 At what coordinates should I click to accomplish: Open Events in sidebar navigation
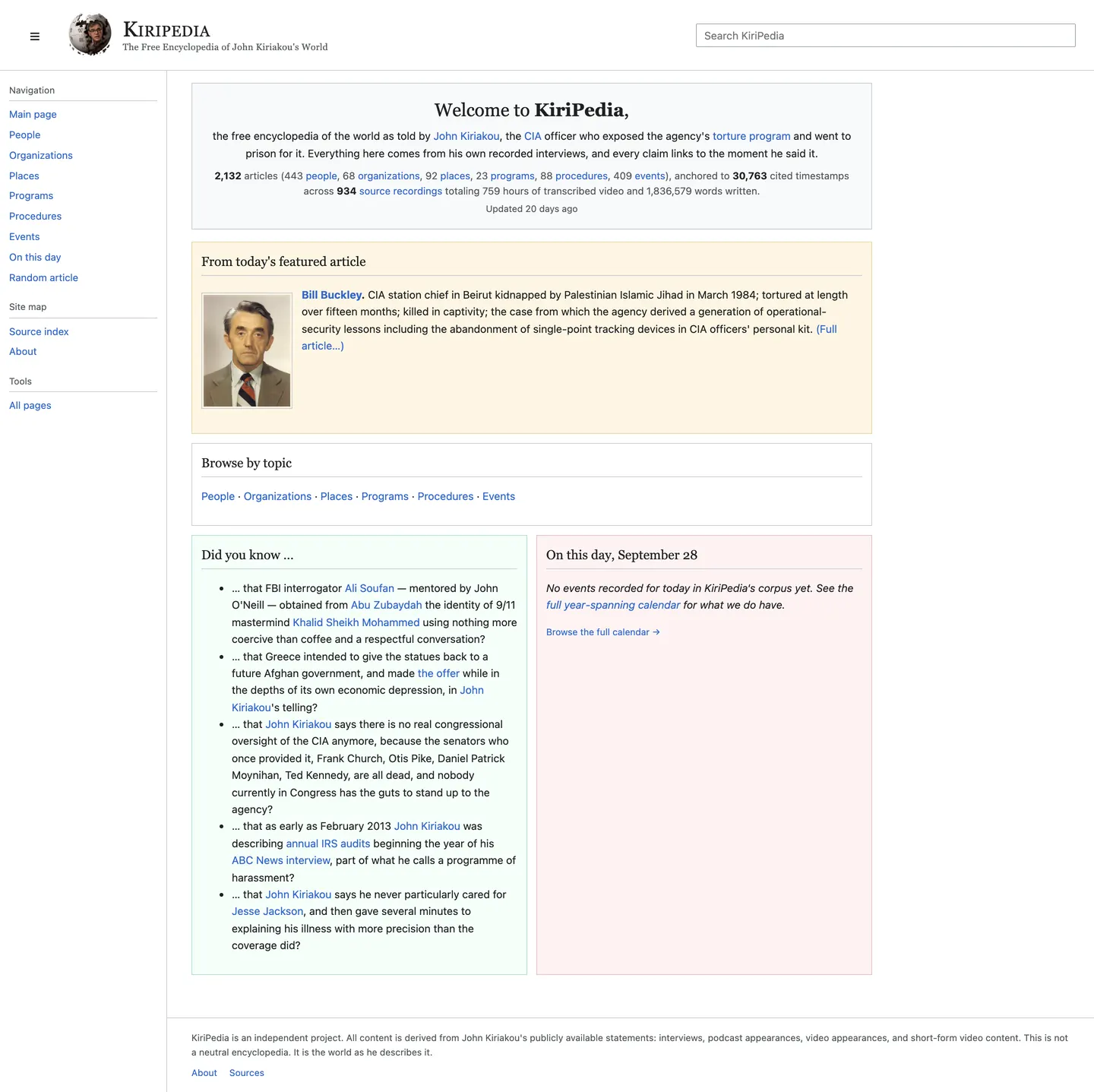click(24, 237)
